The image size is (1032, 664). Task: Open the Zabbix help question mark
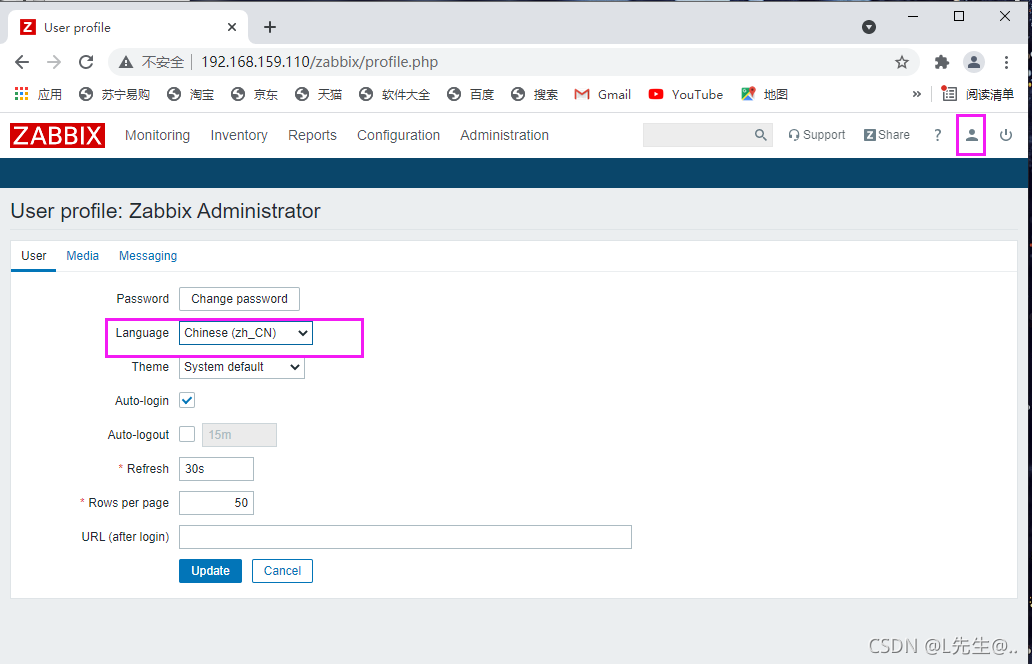[937, 135]
